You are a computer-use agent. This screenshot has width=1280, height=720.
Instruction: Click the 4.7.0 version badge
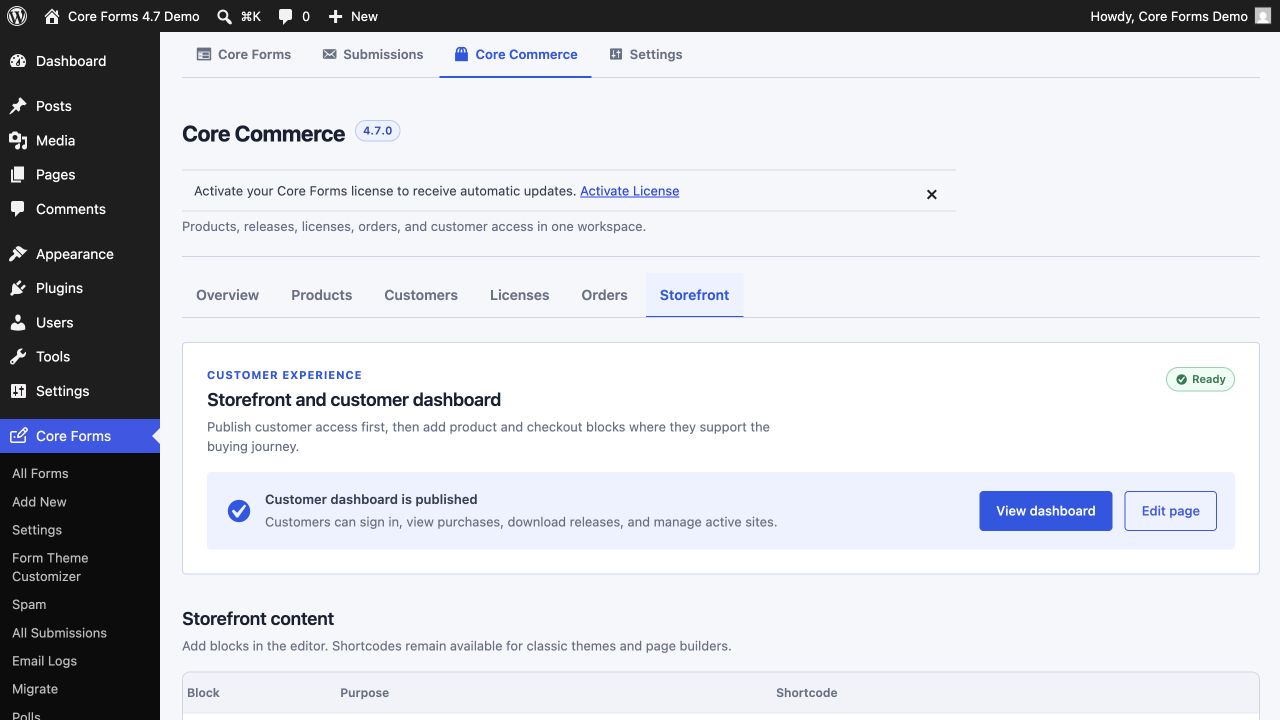[x=377, y=131]
